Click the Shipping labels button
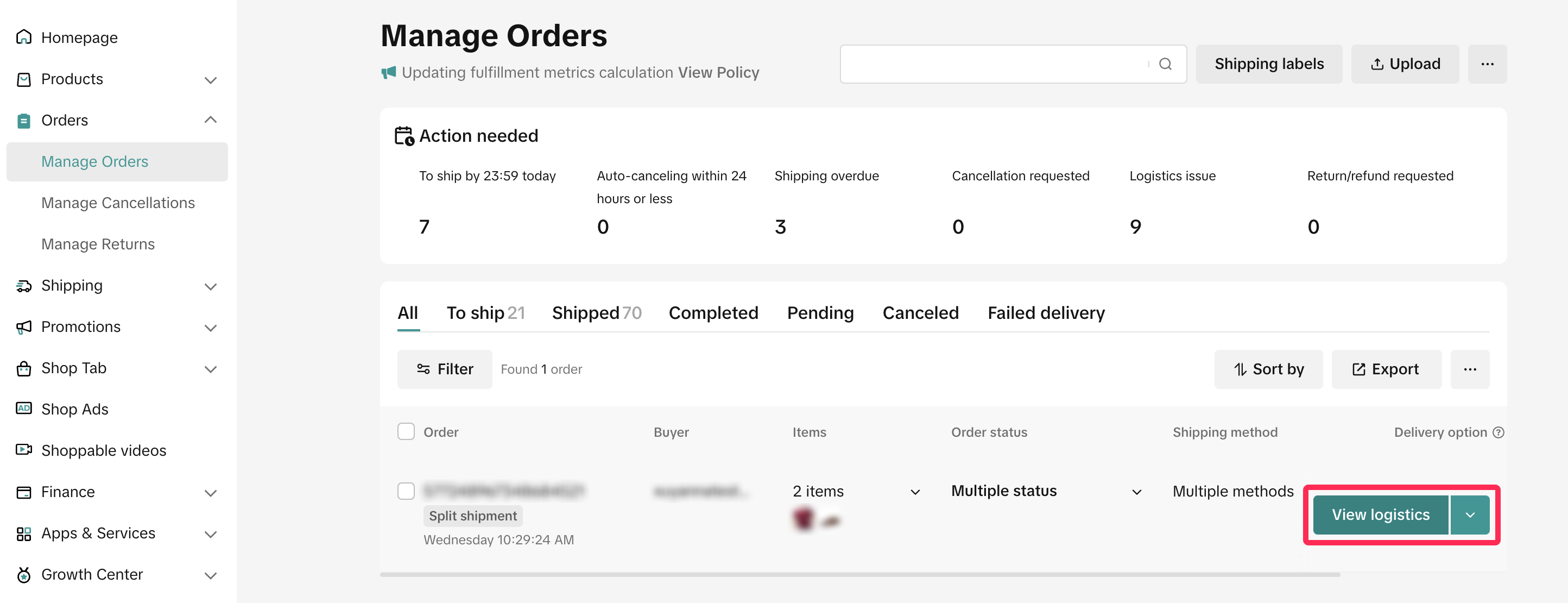 click(x=1268, y=64)
